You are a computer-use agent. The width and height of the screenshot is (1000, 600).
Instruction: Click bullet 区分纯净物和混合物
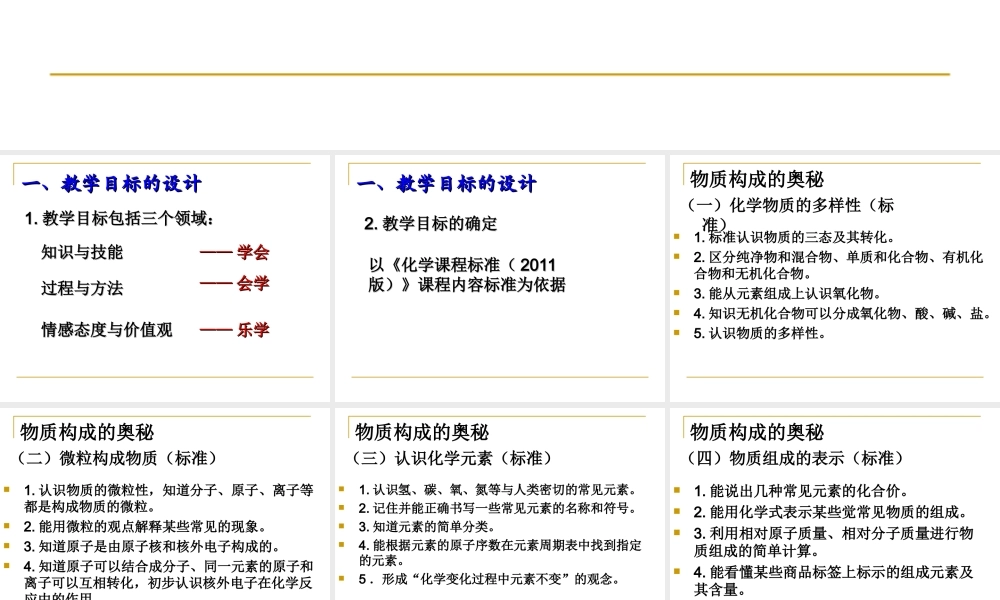point(838,265)
